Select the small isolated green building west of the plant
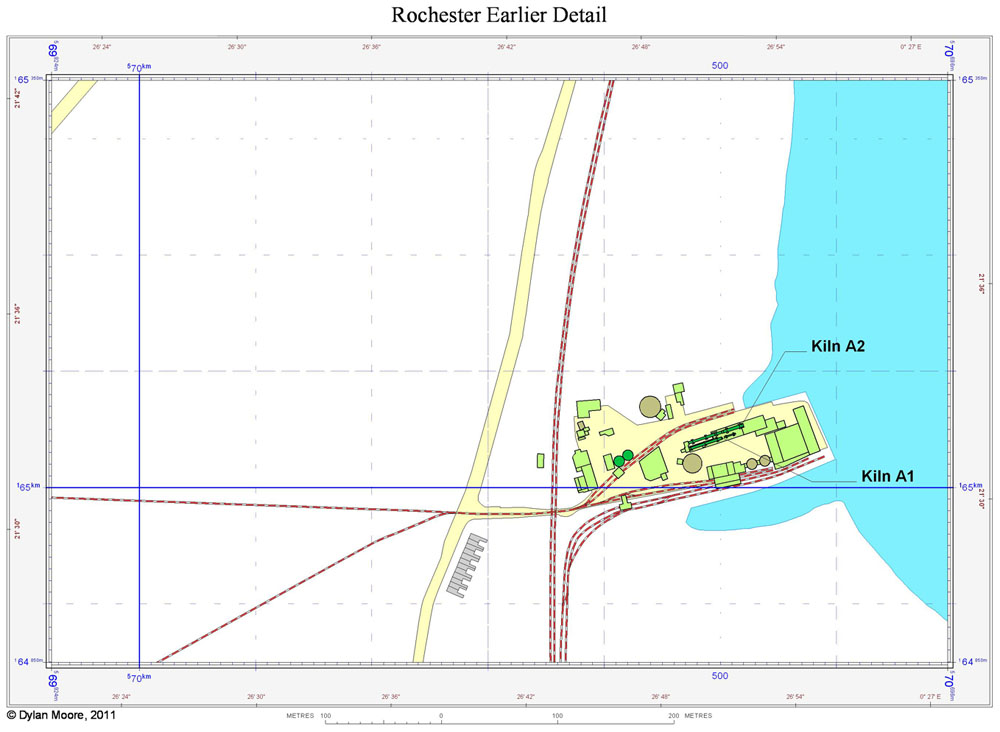Image resolution: width=1000 pixels, height=732 pixels. tap(541, 460)
